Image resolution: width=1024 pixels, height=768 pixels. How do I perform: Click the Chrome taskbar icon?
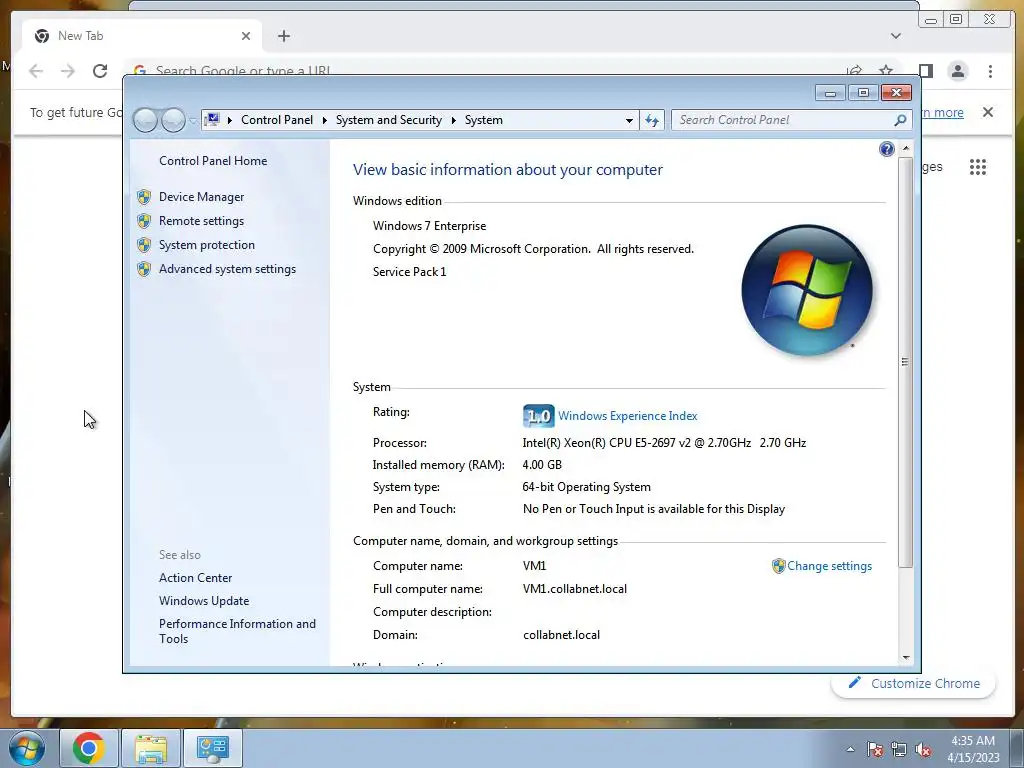tap(89, 748)
